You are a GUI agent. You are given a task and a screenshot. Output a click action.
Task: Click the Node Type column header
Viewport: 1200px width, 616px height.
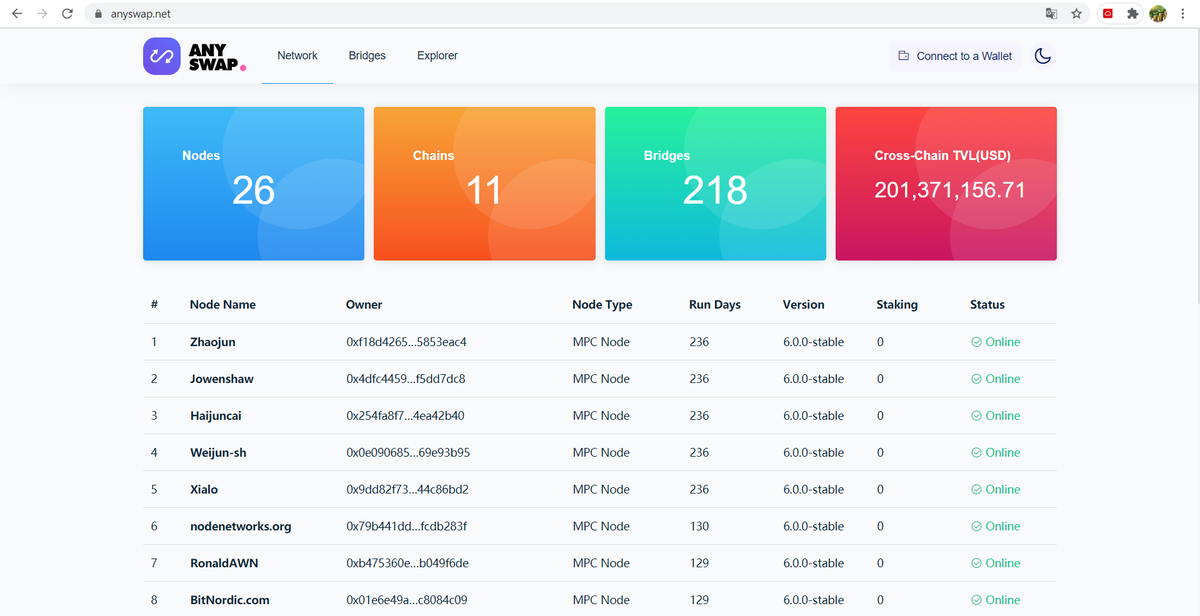click(x=602, y=305)
